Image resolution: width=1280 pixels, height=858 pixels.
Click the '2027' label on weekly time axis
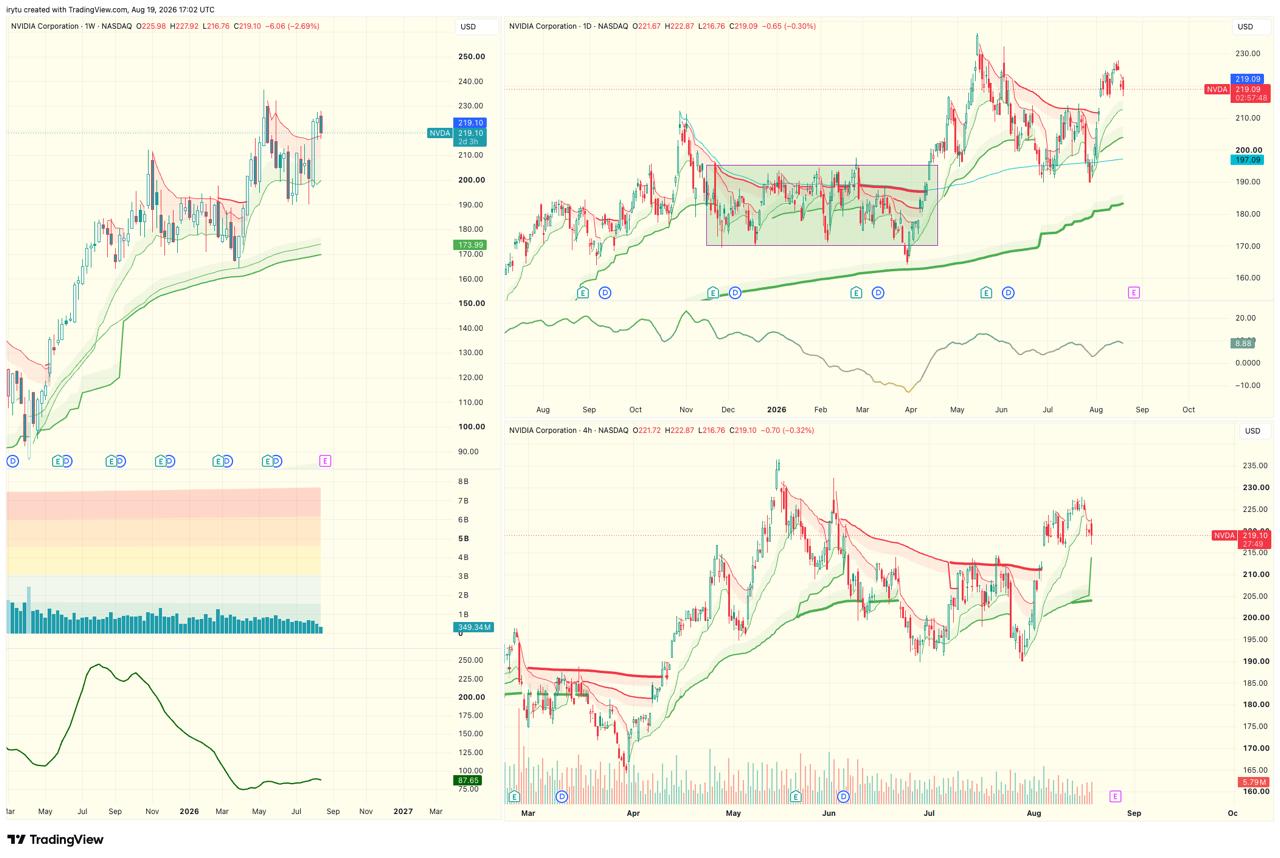click(x=403, y=811)
